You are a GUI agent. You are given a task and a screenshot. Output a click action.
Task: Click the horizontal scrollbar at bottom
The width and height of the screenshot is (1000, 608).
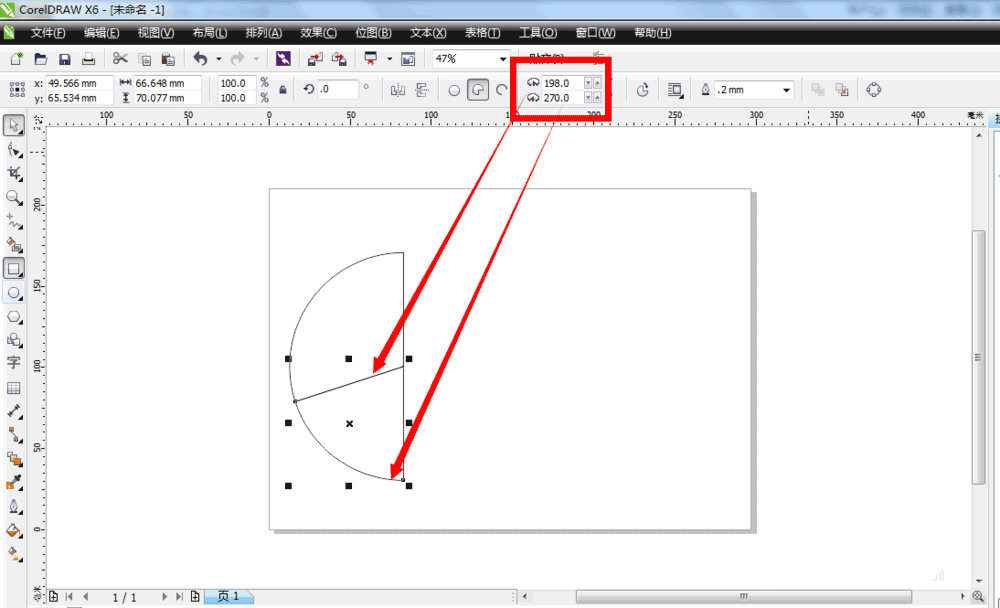[x=743, y=597]
